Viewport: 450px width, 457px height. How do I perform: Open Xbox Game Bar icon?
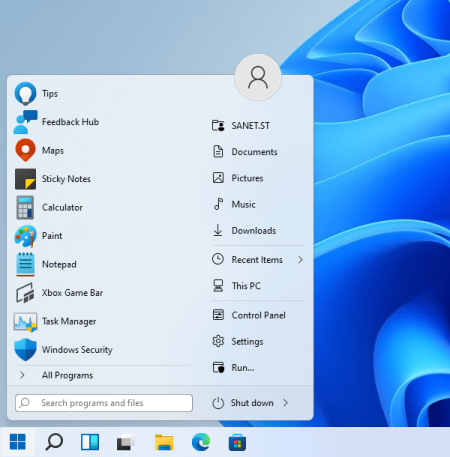25,293
